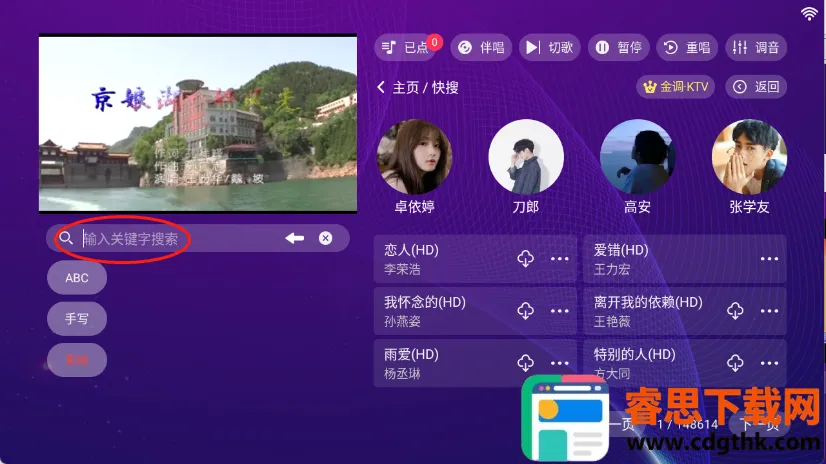The image size is (826, 464).
Task: Select singer 张学友 avatar
Action: pyautogui.click(x=749, y=156)
